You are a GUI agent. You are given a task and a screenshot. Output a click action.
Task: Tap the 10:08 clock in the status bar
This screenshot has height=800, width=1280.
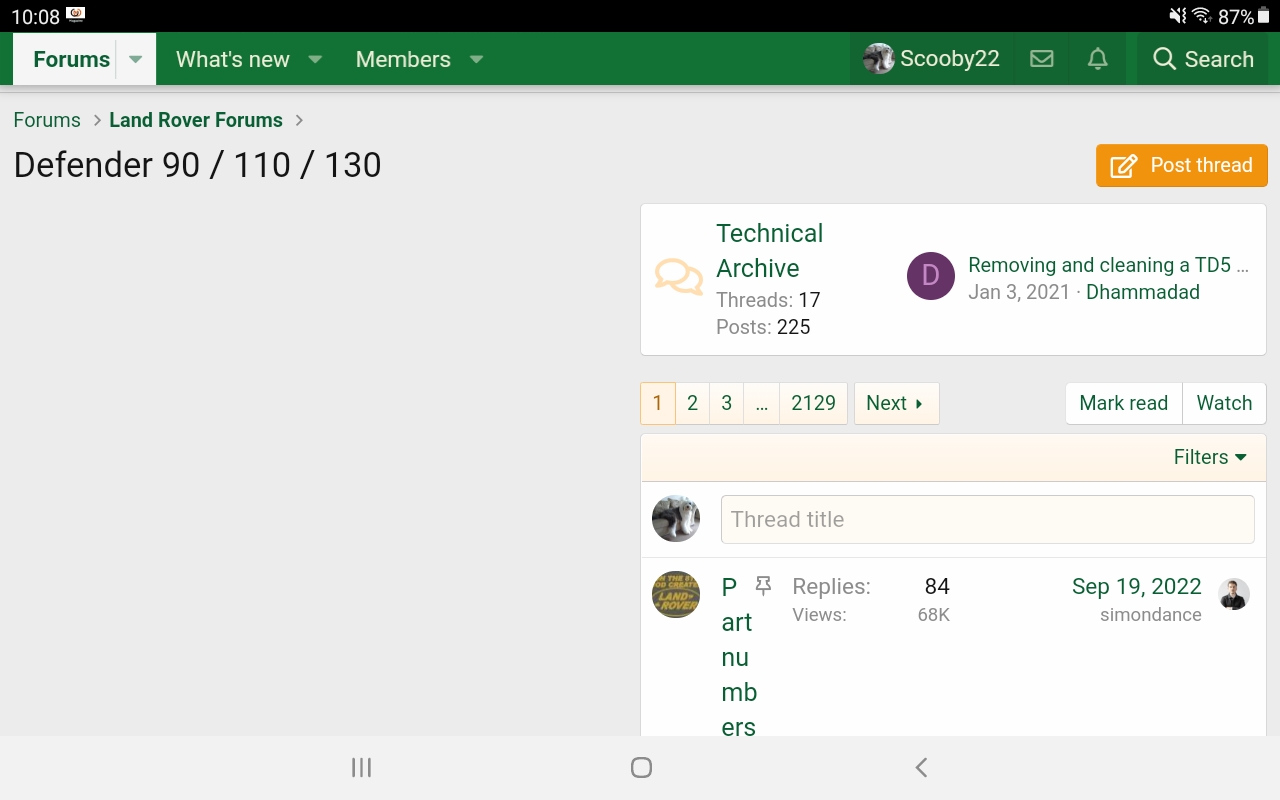pyautogui.click(x=35, y=16)
